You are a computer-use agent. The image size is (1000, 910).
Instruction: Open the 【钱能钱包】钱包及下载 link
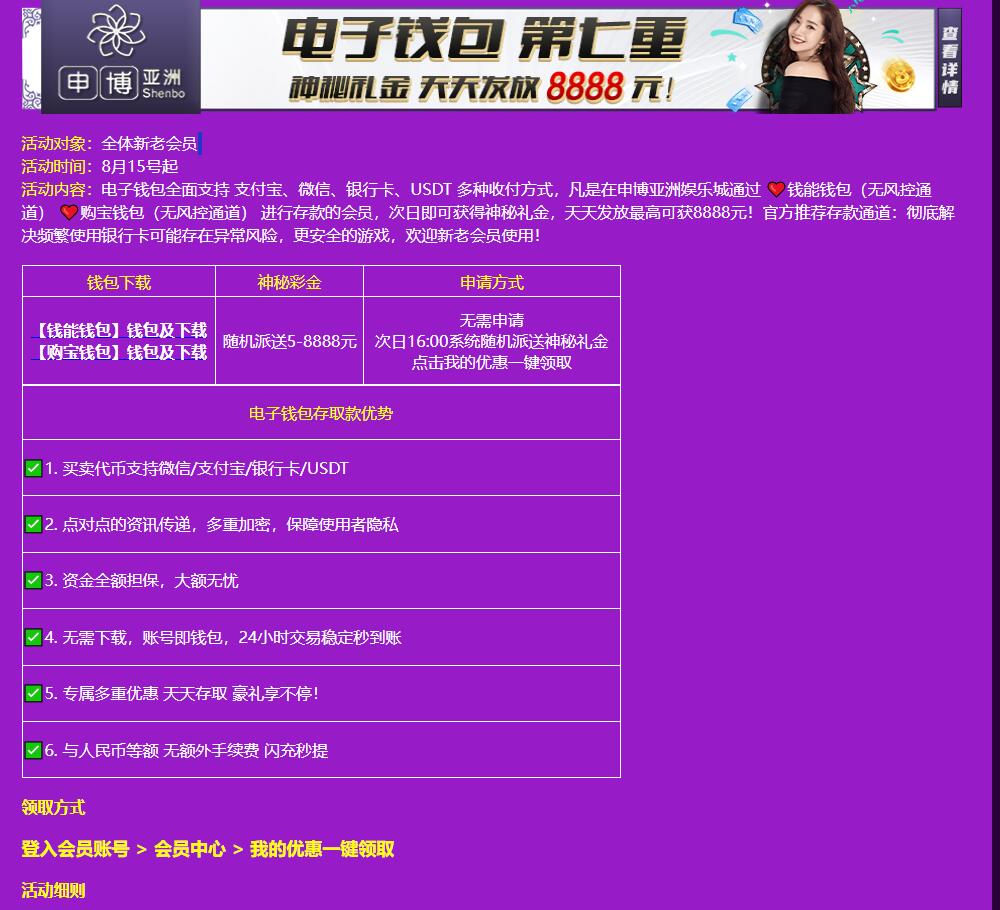coord(119,330)
